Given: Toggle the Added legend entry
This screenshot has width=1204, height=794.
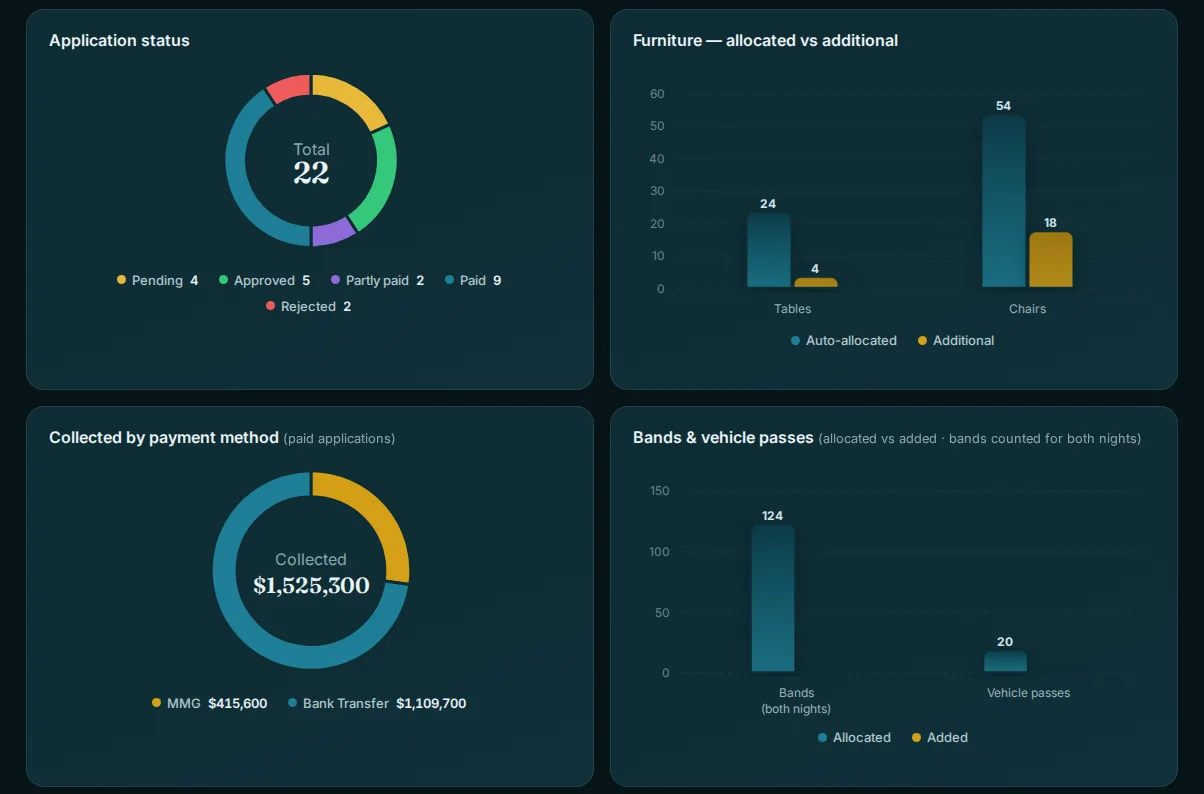Looking at the screenshot, I should click(x=940, y=737).
